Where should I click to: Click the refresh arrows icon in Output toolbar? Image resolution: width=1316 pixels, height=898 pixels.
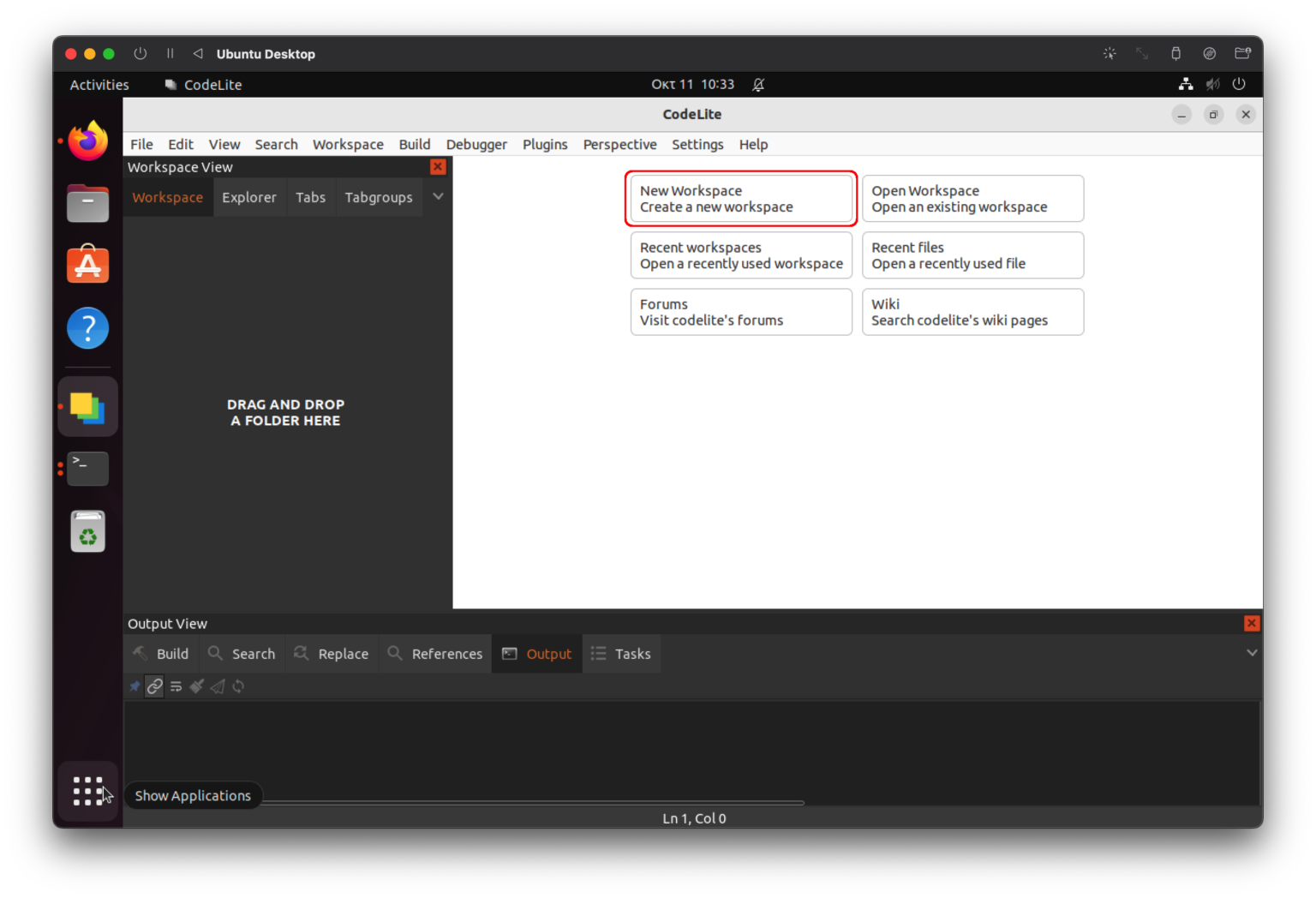[x=238, y=686]
